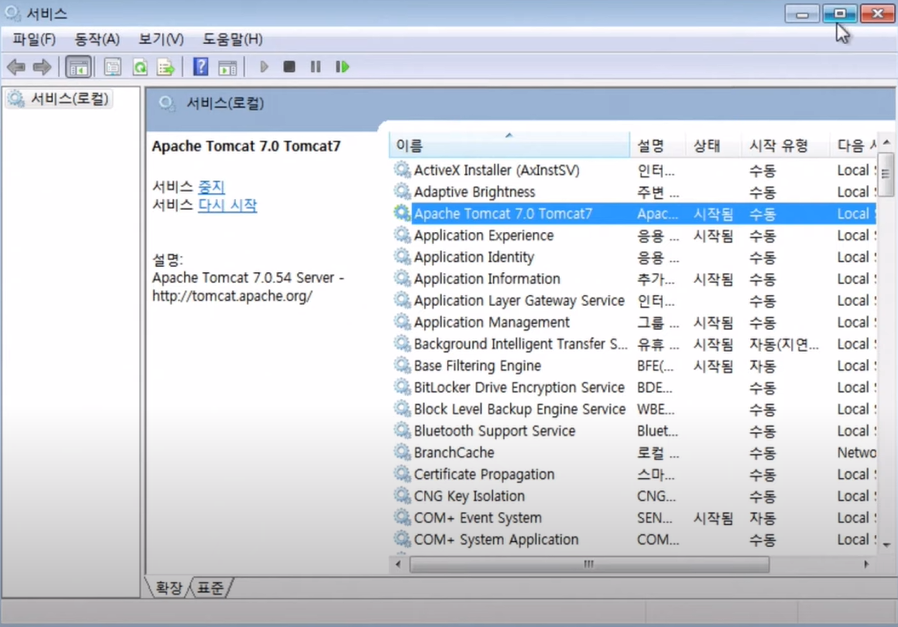Click gear icon of BranchCache row
This screenshot has width=898, height=627.
point(402,452)
